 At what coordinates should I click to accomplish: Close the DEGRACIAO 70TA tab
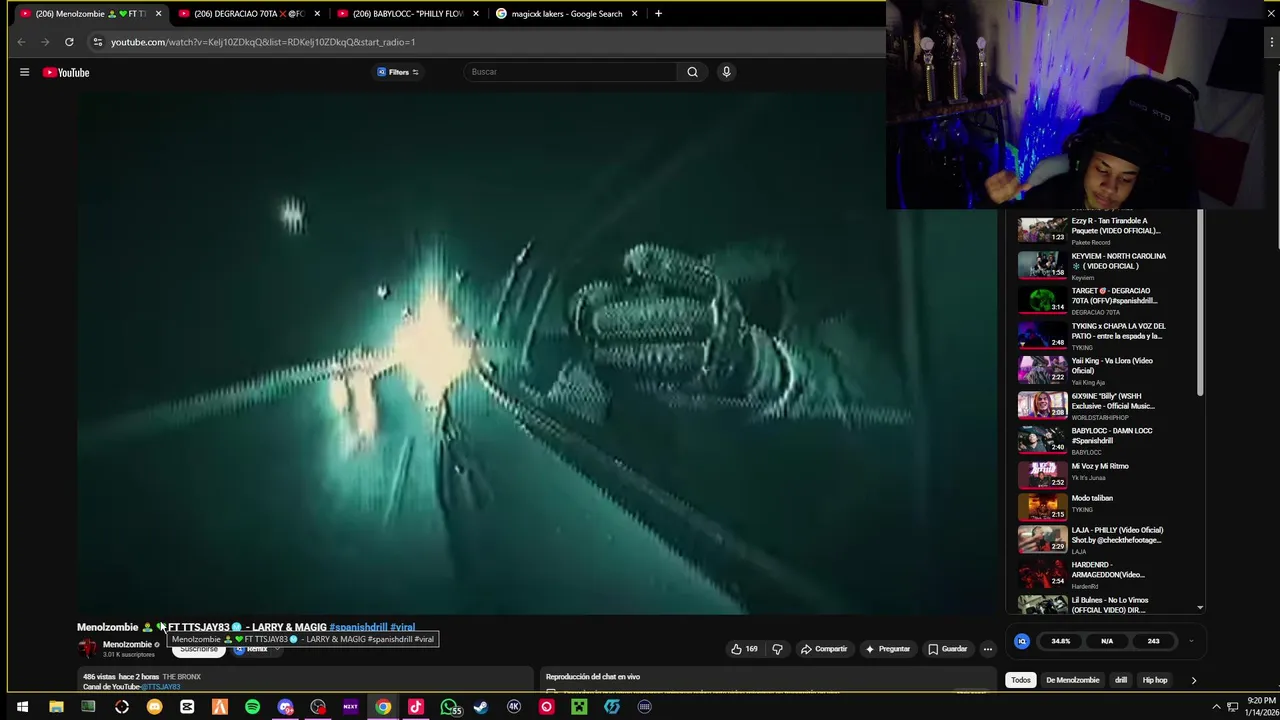coord(317,14)
